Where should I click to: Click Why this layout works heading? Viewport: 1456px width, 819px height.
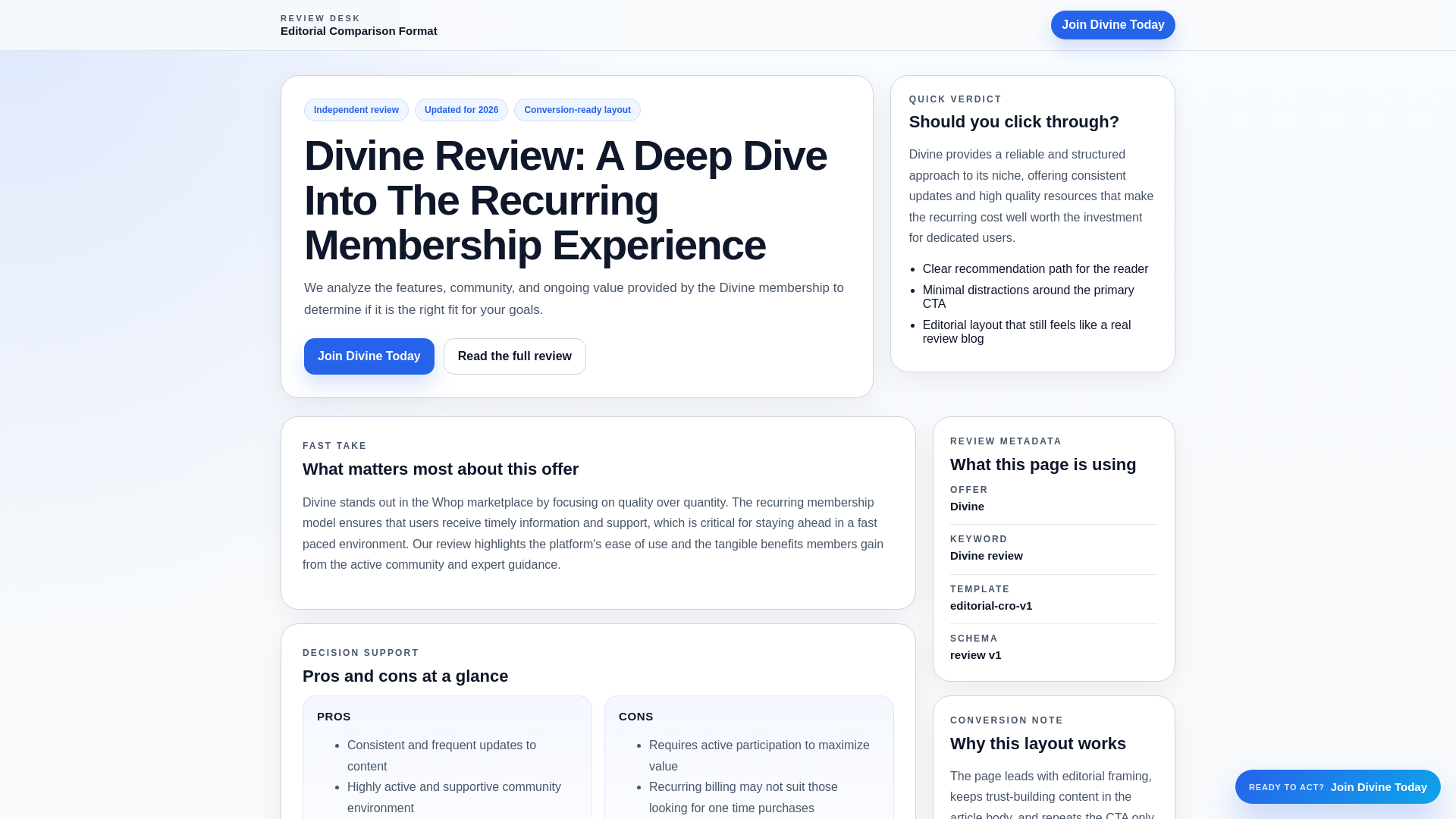pyautogui.click(x=1037, y=744)
